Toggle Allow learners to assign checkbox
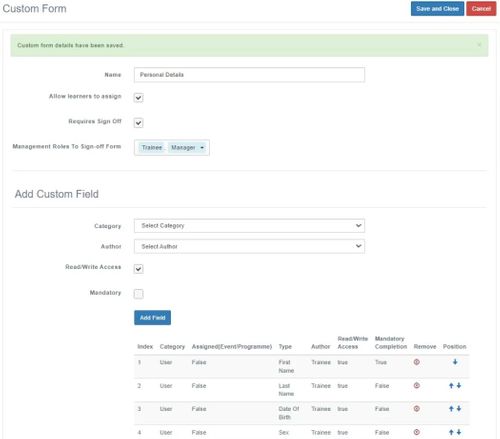Viewport: 500px width, 439px height. tap(138, 98)
